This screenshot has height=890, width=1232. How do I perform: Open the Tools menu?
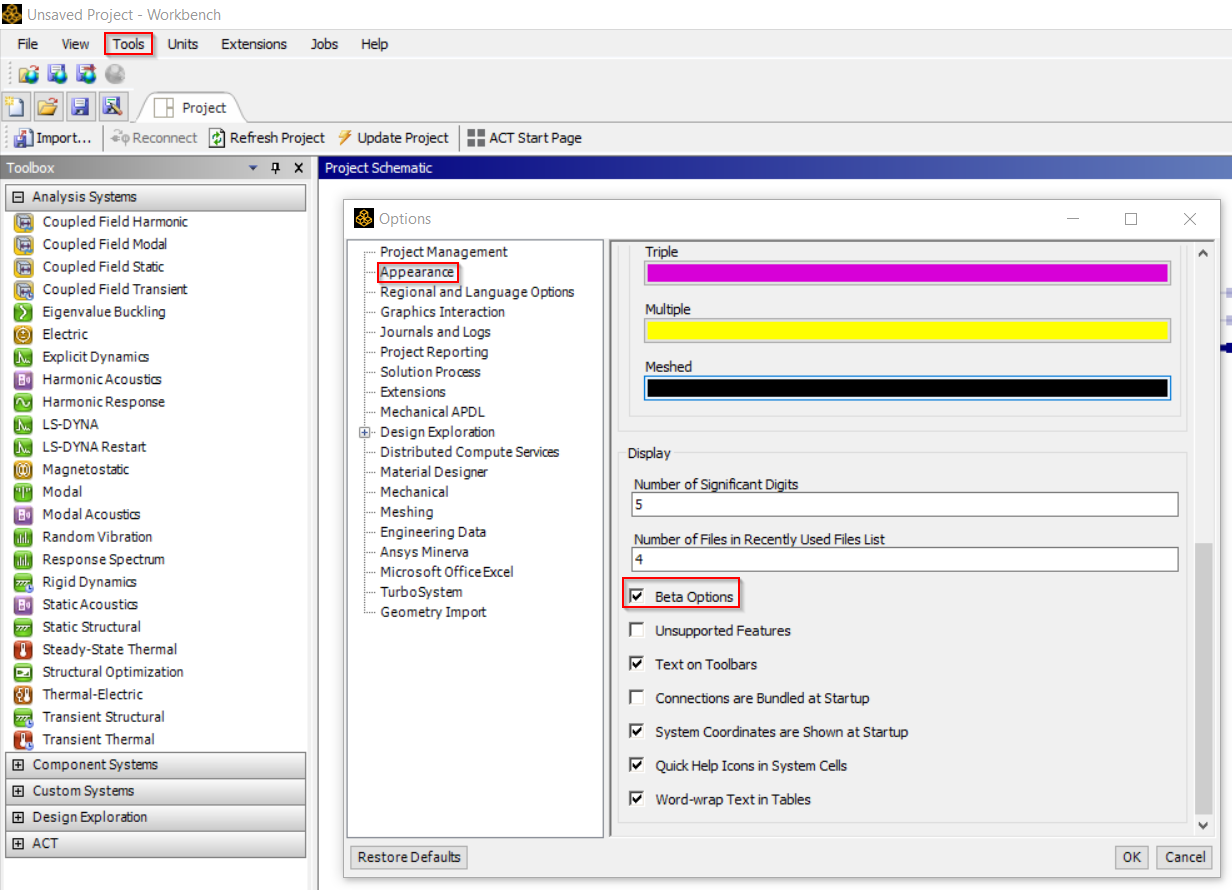[x=129, y=44]
